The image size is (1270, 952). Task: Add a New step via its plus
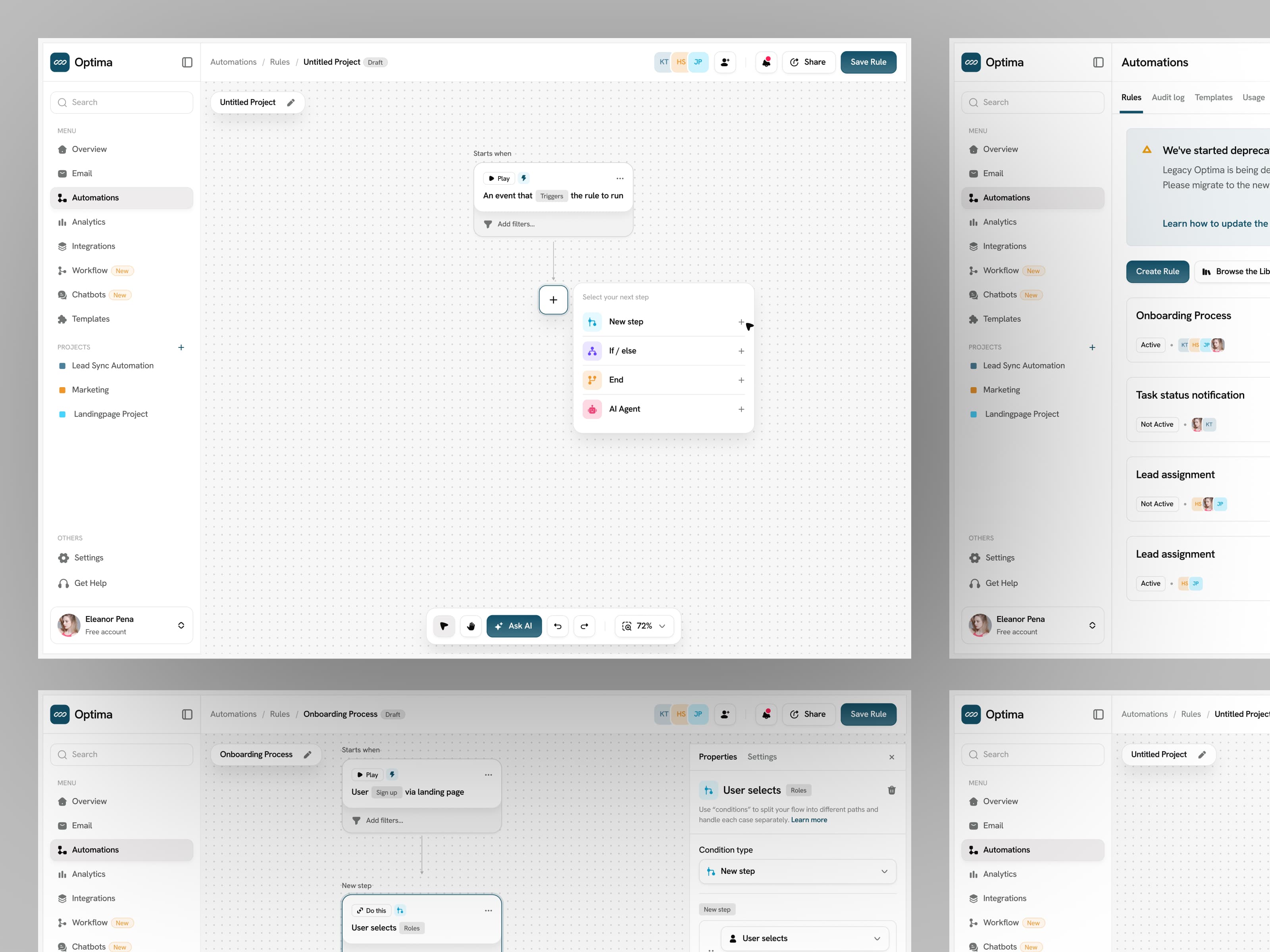[741, 322]
